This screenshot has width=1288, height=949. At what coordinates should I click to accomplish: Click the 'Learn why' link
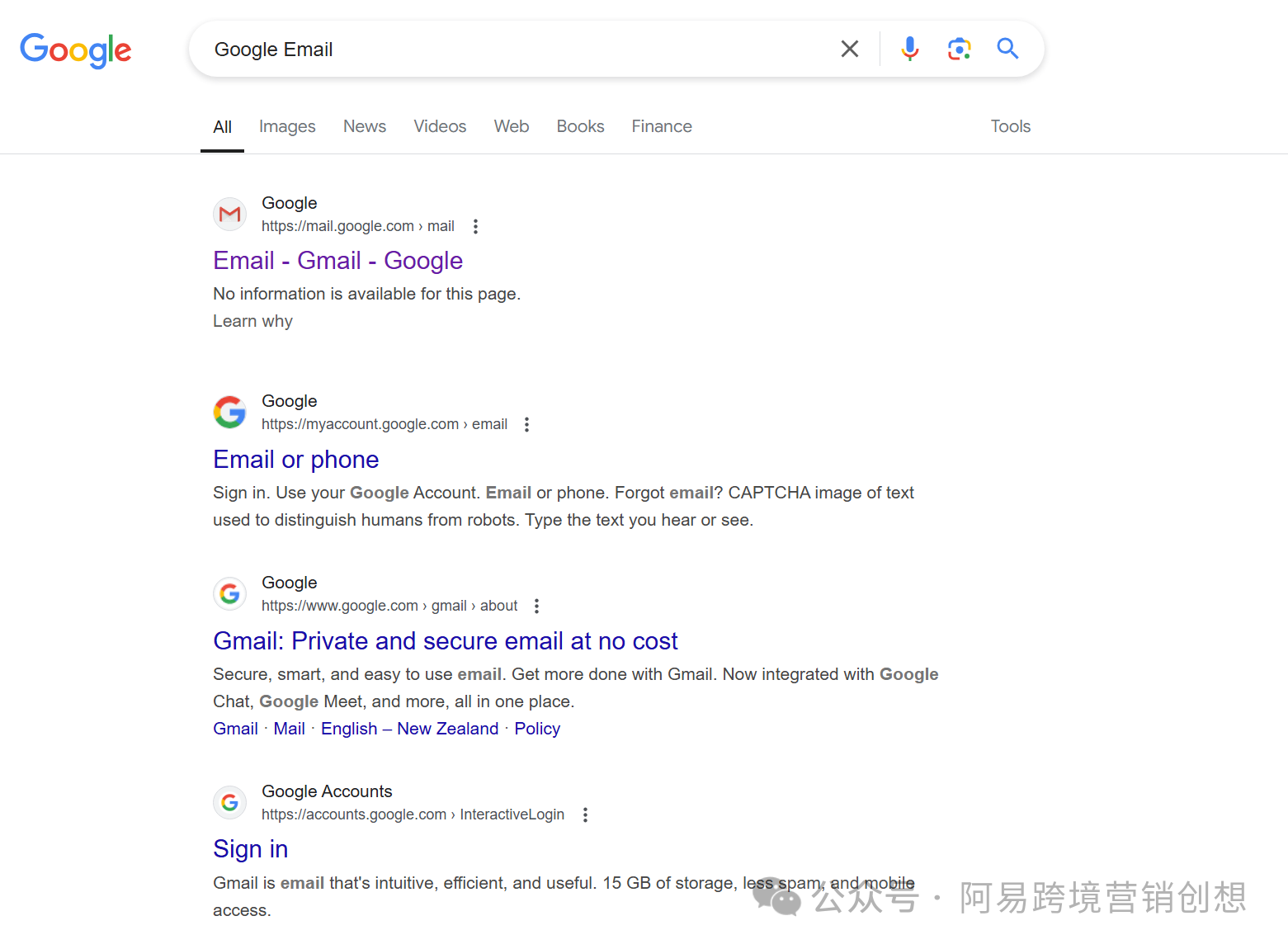click(252, 321)
